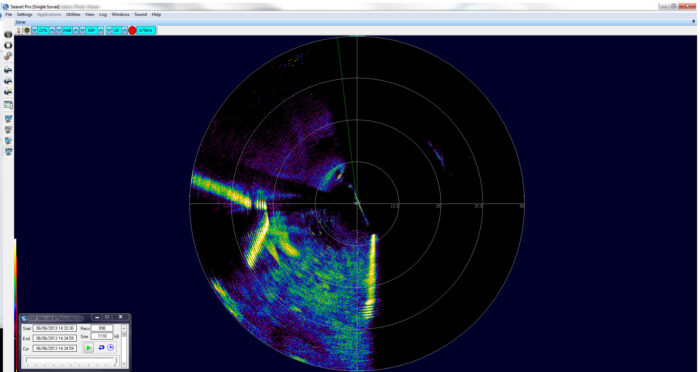
Task: Click the red record indicator button
Action: pyautogui.click(x=132, y=30)
